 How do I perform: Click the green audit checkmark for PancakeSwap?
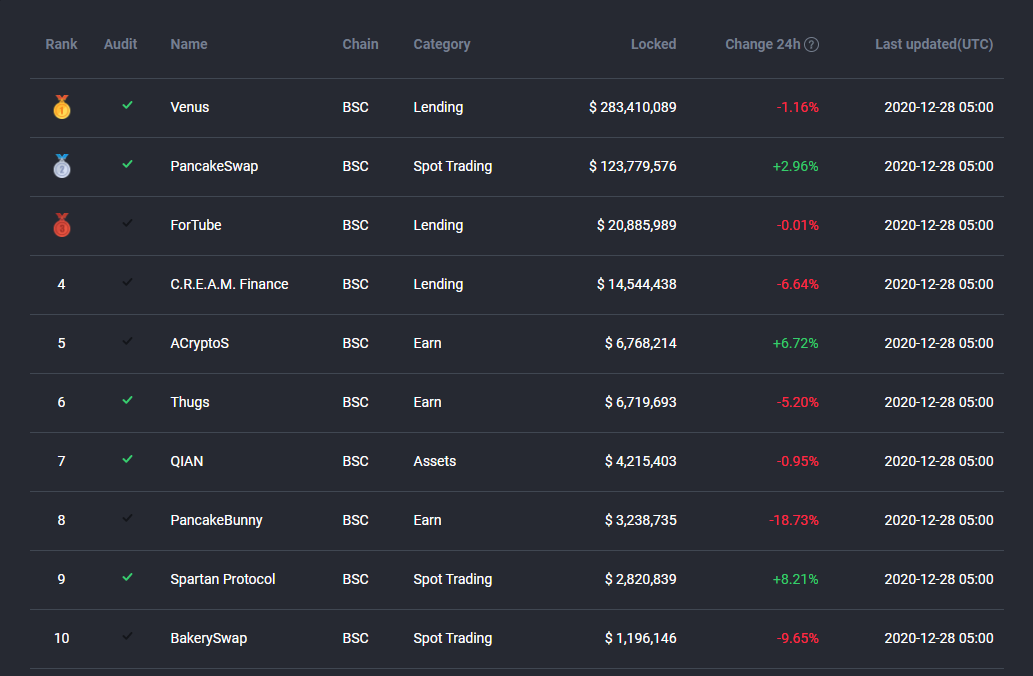[127, 164]
